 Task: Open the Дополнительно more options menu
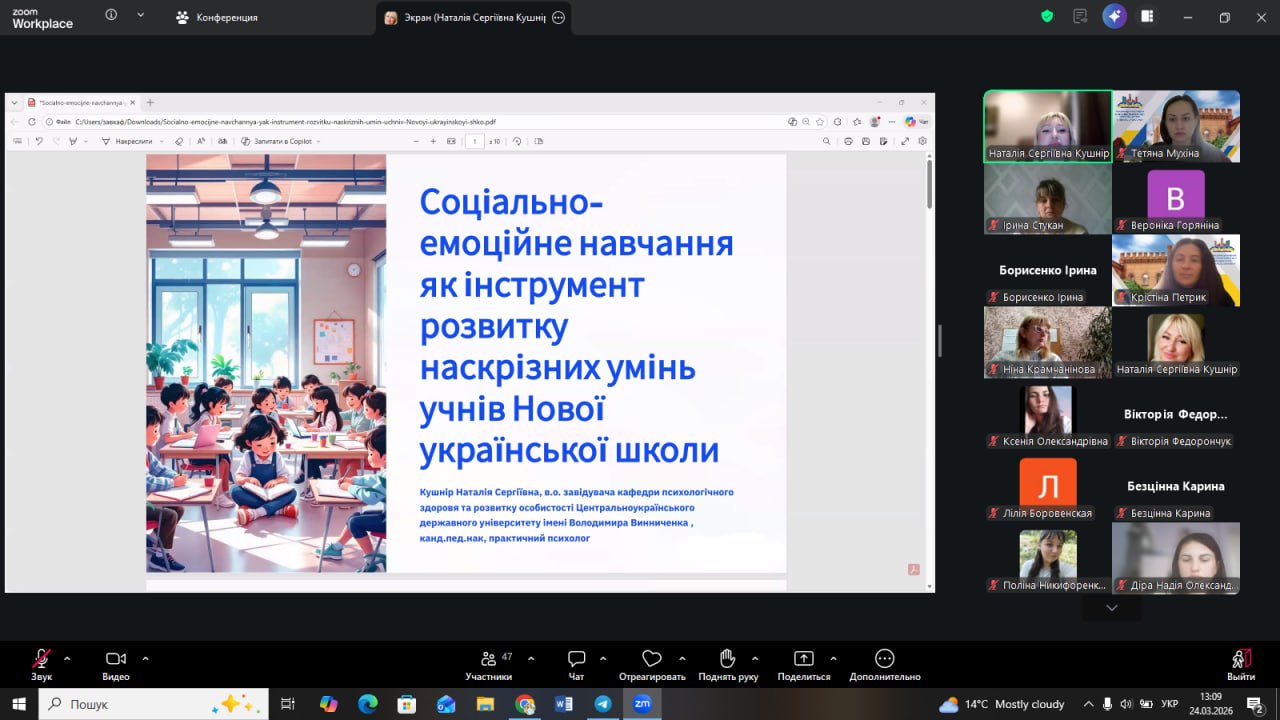[884, 660]
